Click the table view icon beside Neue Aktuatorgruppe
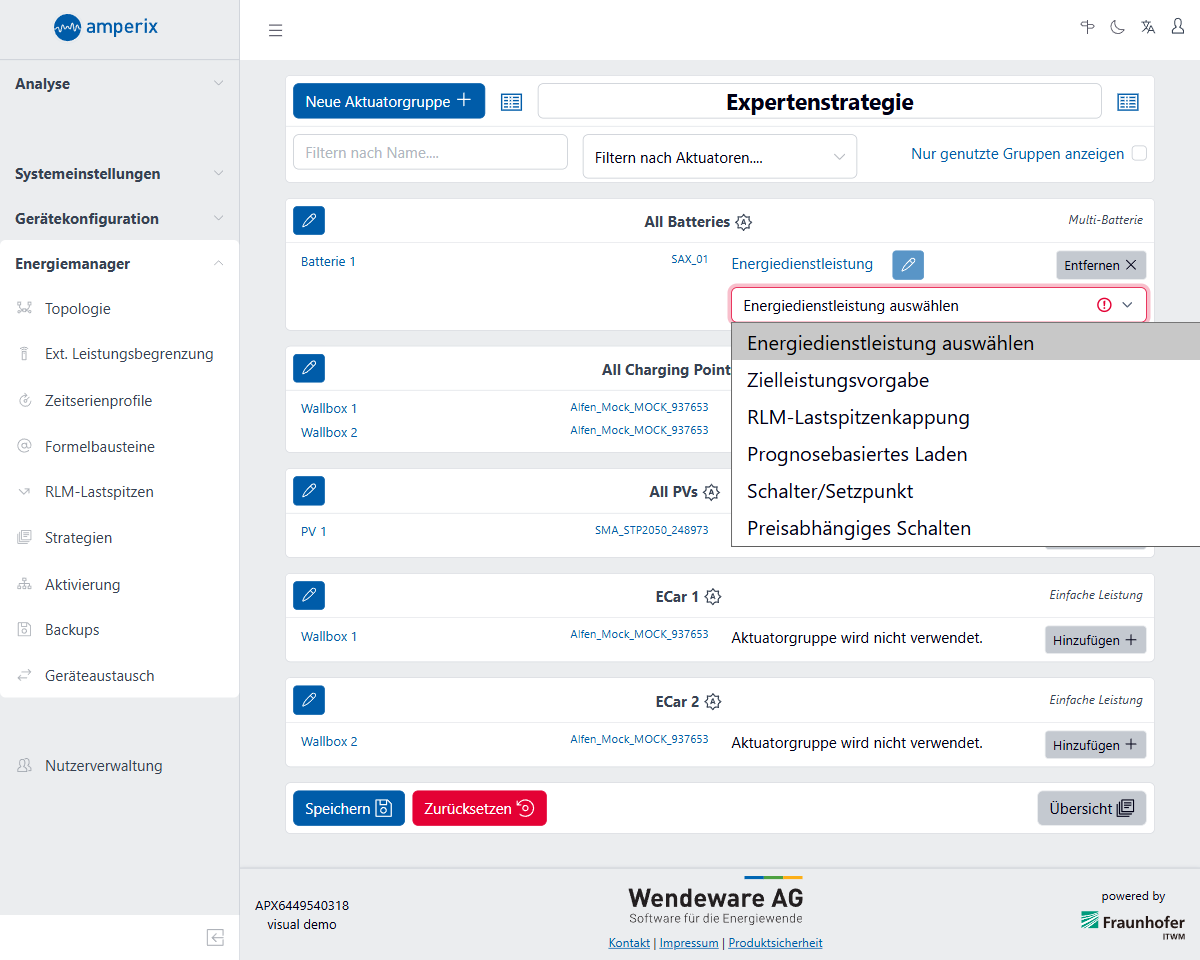Screen dimensions: 1200x960 (511, 102)
